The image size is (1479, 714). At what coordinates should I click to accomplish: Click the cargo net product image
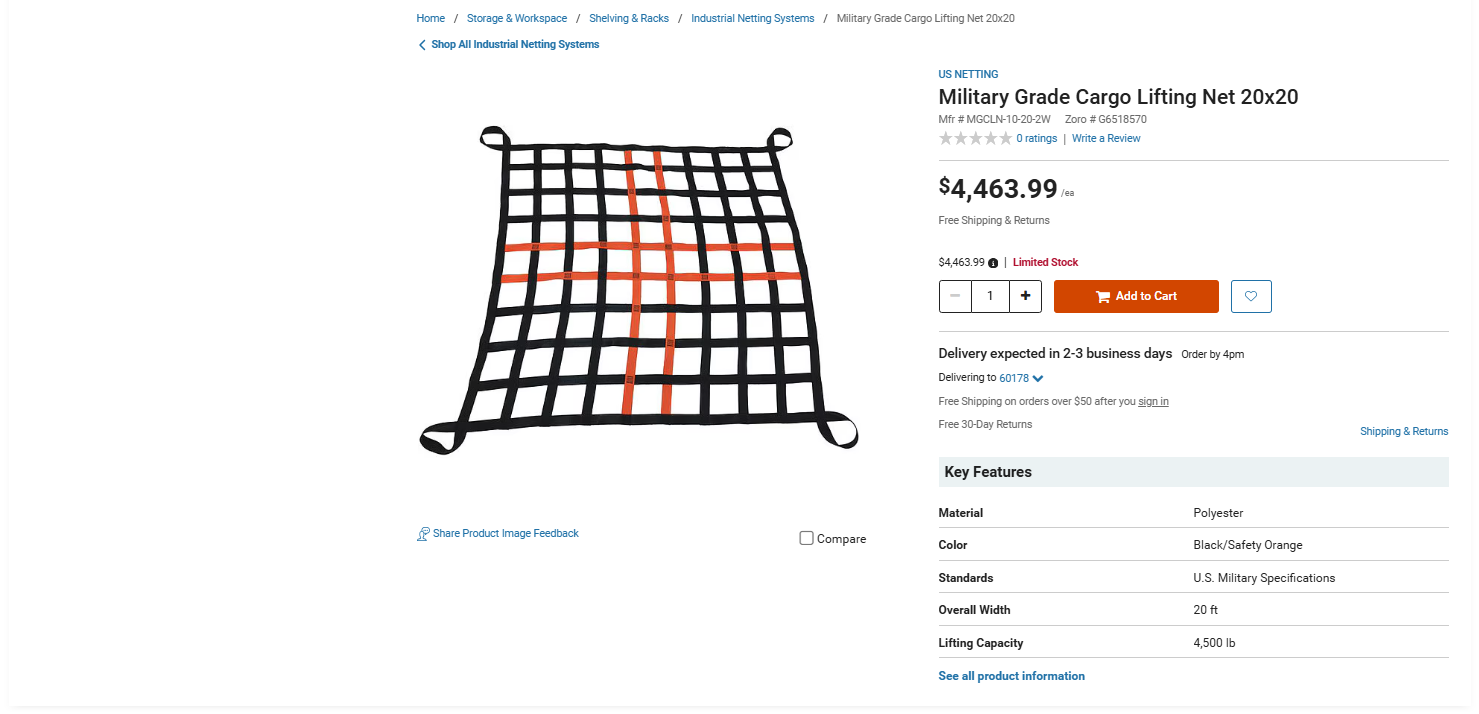pyautogui.click(x=638, y=290)
